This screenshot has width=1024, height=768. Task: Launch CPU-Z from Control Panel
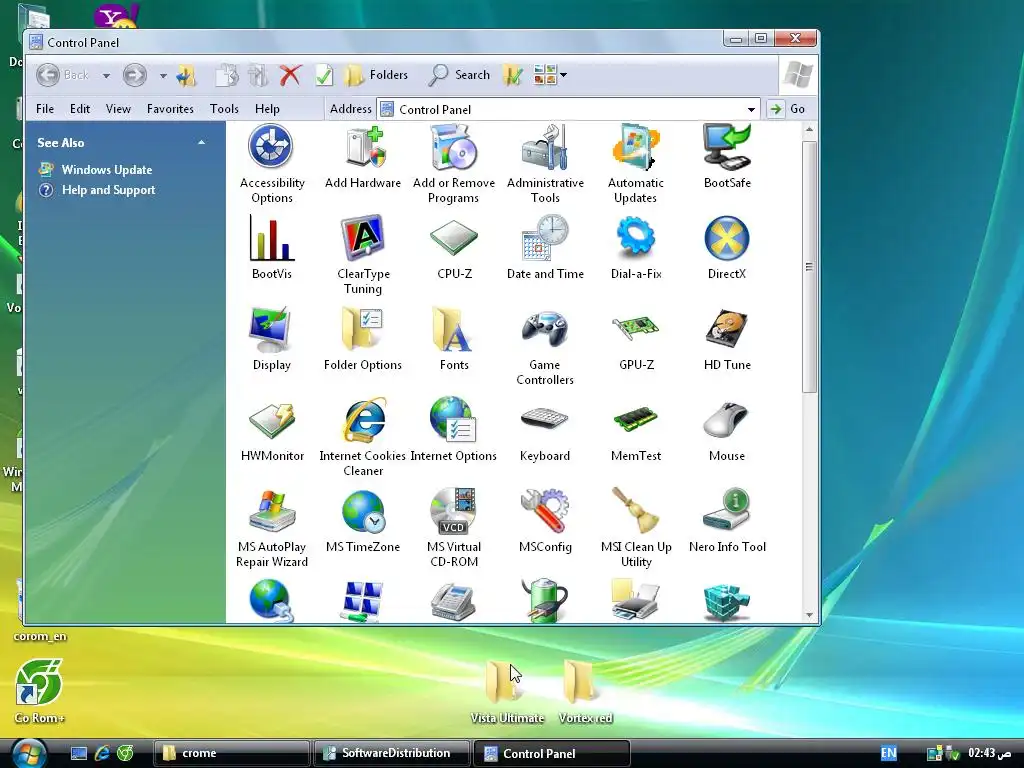click(x=454, y=248)
